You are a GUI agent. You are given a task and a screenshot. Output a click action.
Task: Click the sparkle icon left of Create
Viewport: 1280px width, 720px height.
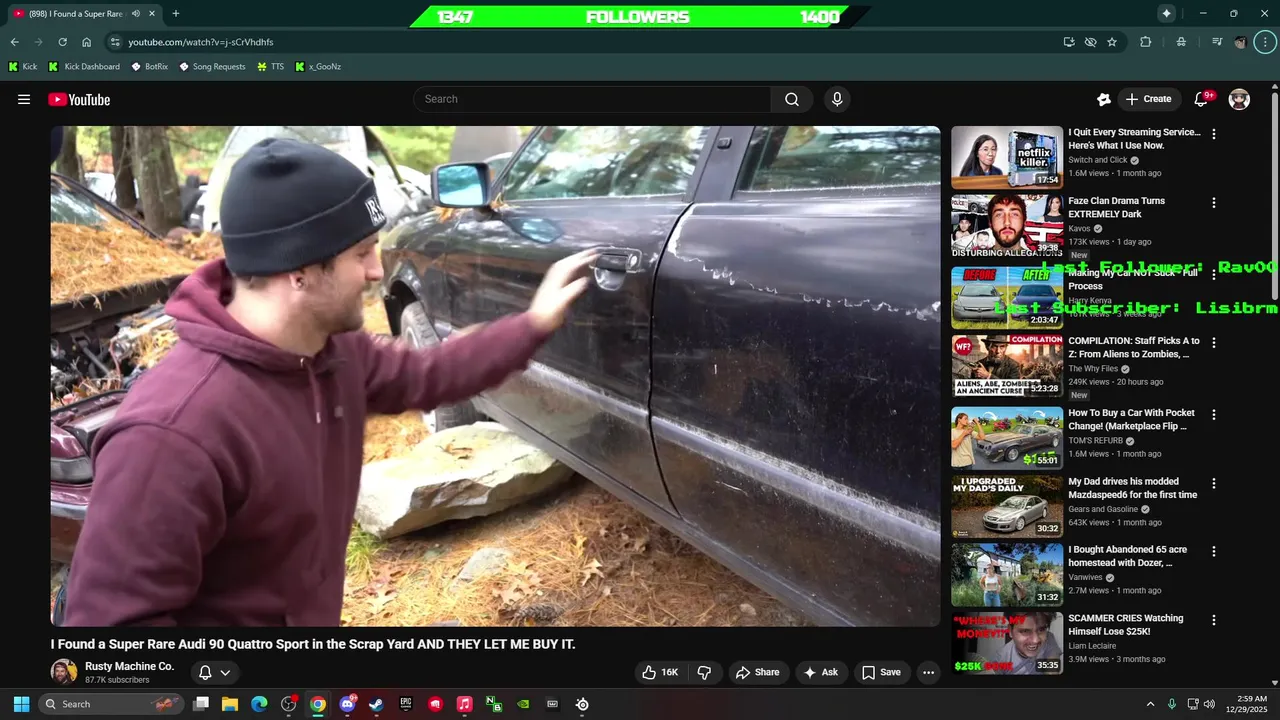1104,99
